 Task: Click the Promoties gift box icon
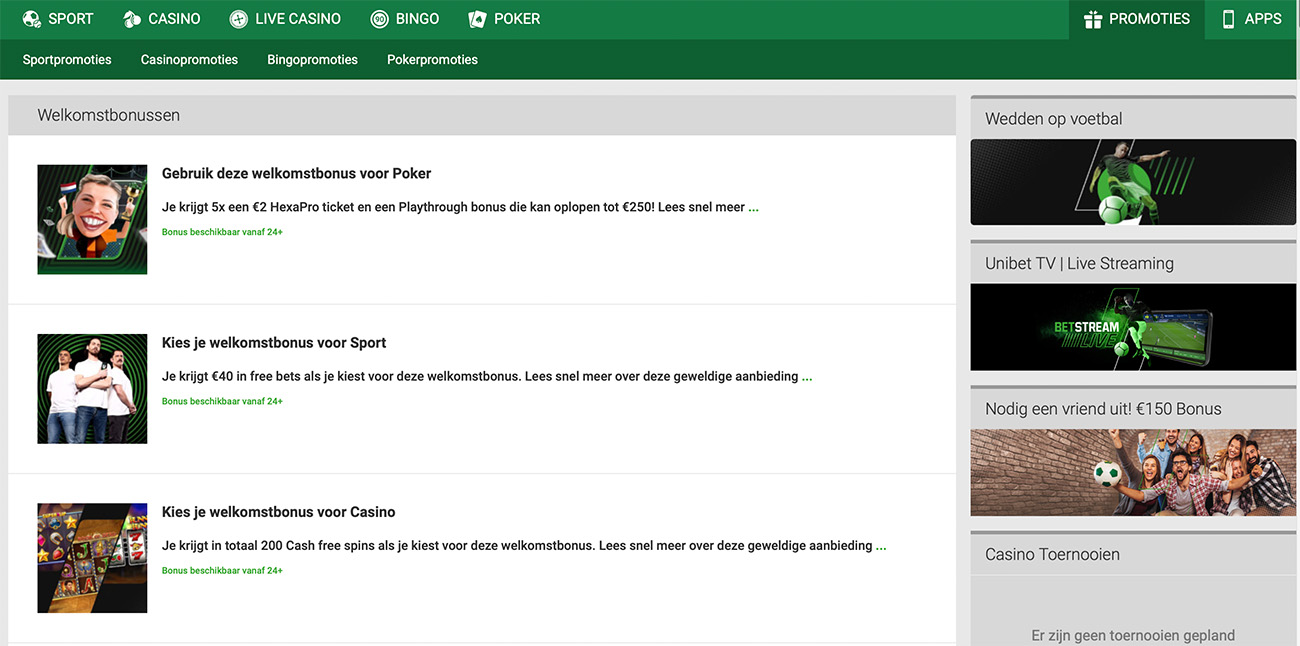tap(1093, 19)
